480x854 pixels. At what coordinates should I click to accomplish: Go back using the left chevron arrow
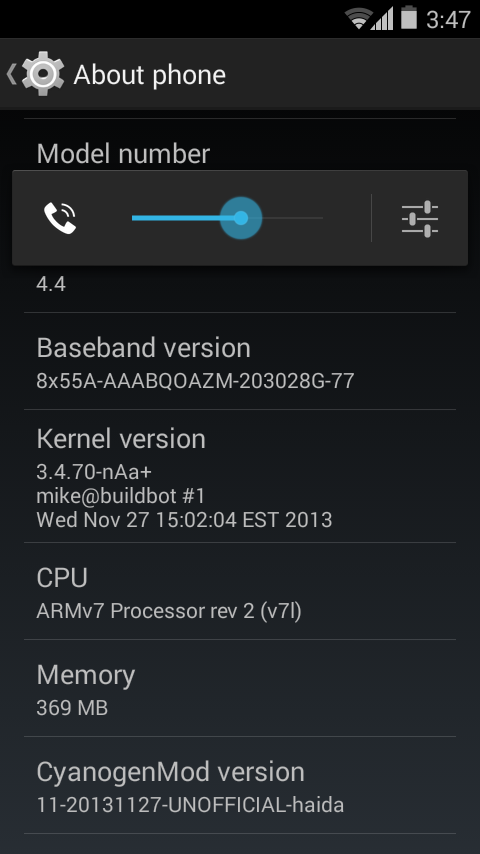coord(11,74)
